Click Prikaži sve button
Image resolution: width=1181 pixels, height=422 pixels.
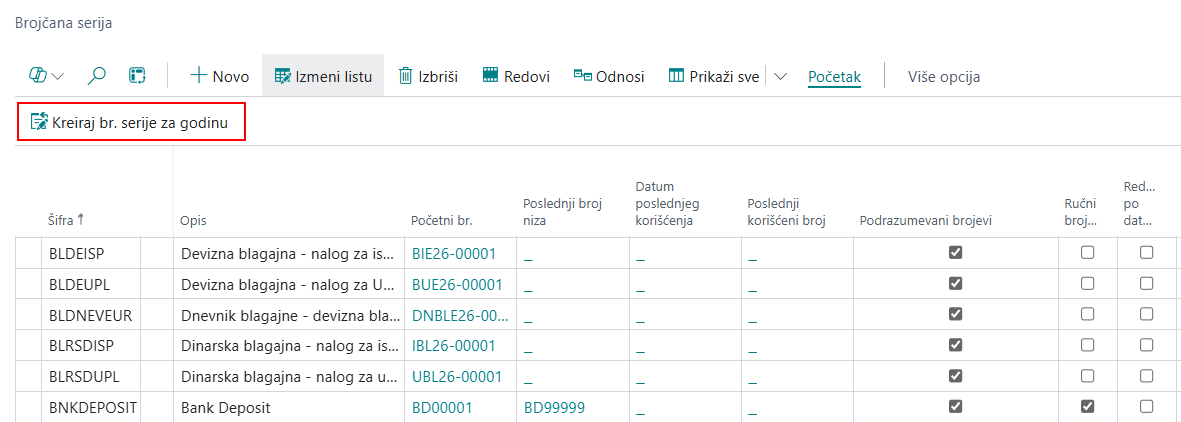tap(714, 75)
